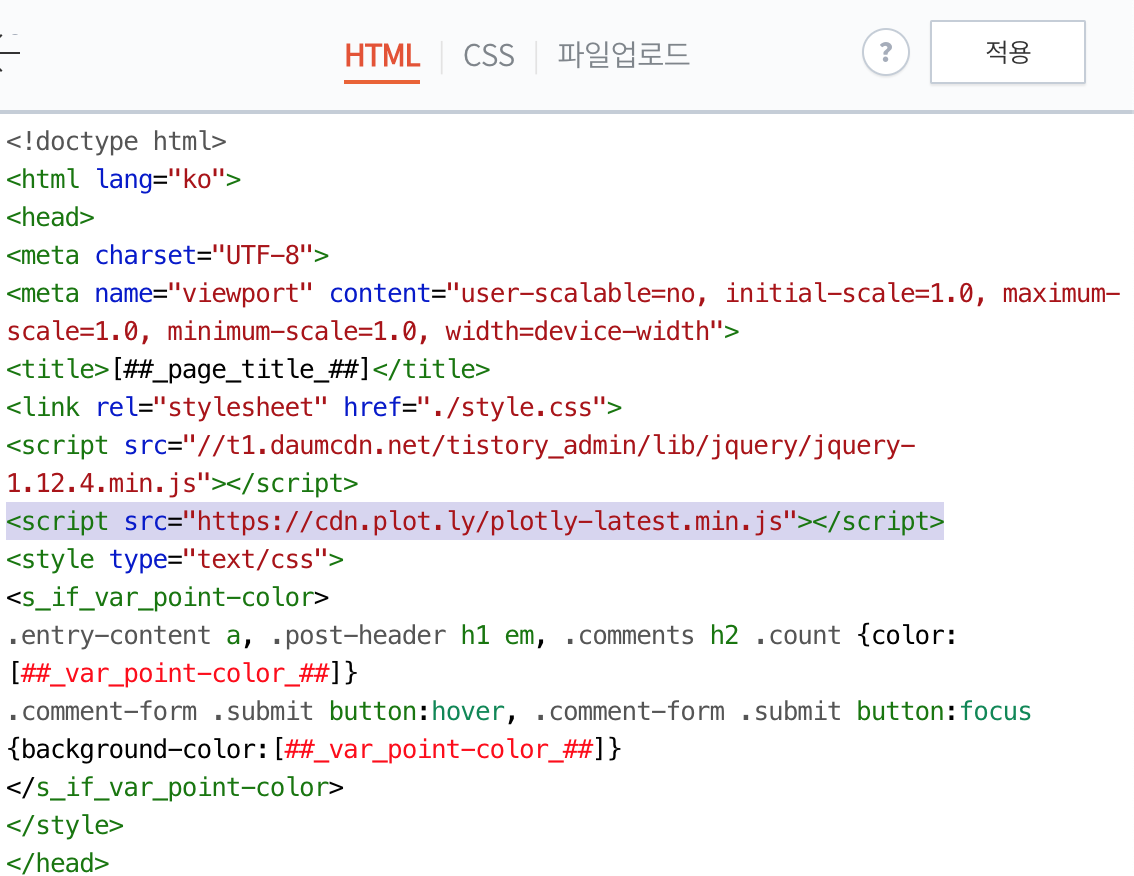
Task: Click the opening <head> tag line
Action: [x=51, y=217]
